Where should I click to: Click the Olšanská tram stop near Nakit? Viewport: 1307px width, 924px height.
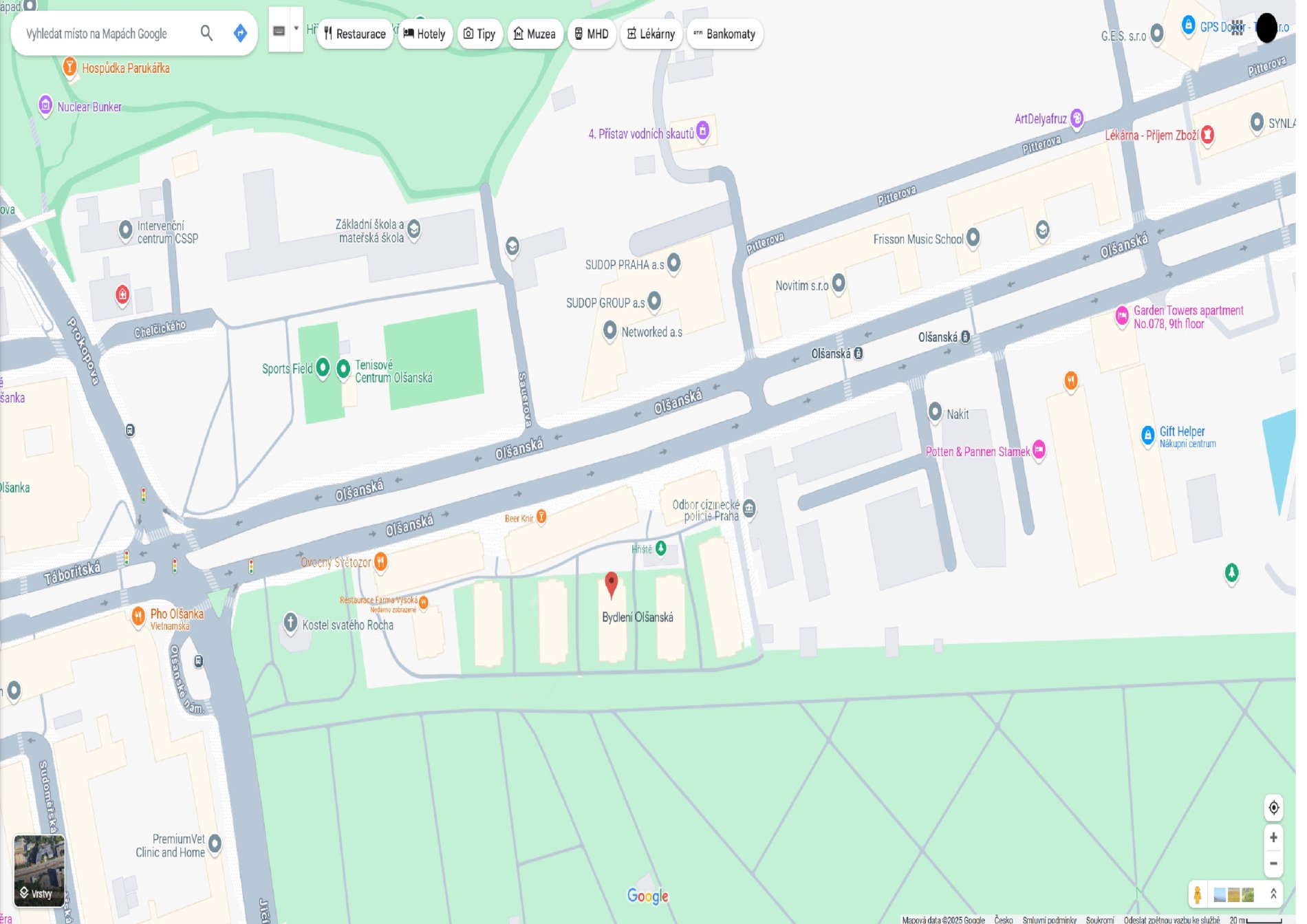[x=966, y=336]
